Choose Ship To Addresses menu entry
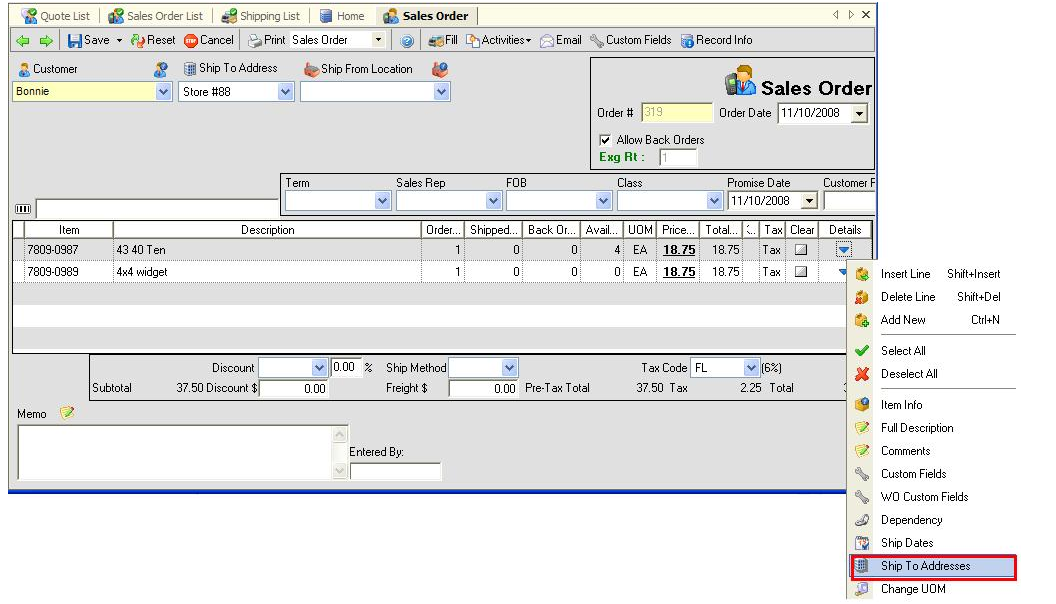The height and width of the screenshot is (604, 1056). (x=933, y=566)
